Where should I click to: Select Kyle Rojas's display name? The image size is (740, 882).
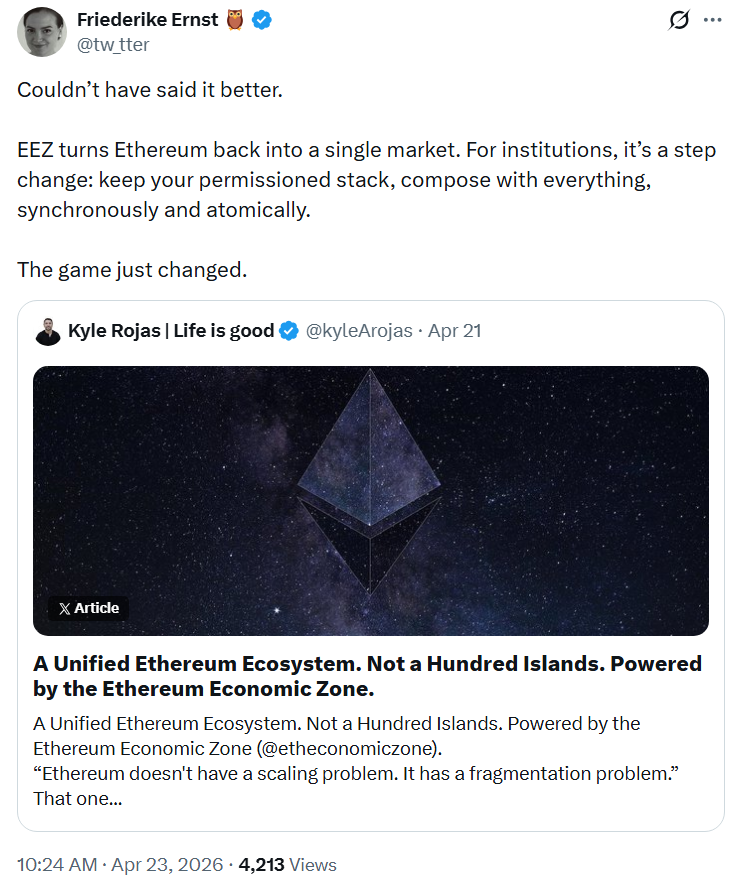(175, 331)
